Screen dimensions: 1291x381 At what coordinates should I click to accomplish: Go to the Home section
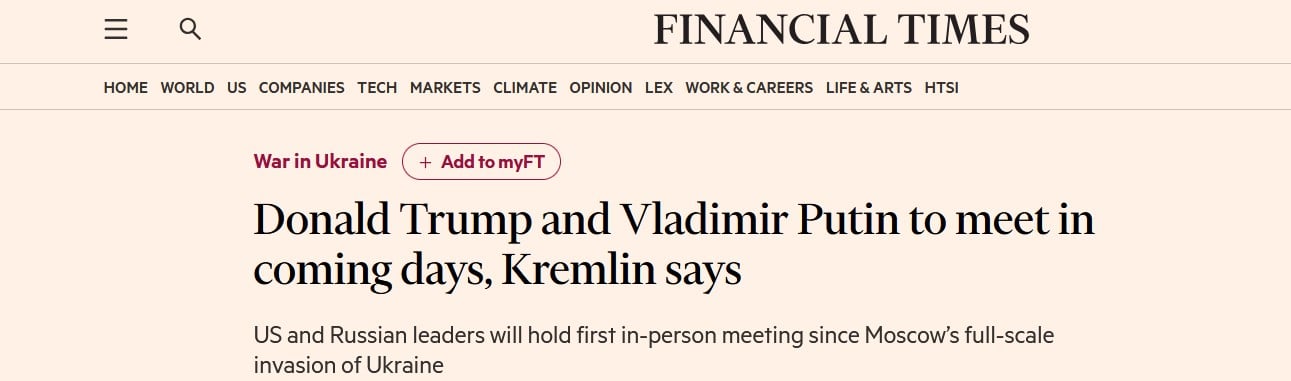click(125, 88)
